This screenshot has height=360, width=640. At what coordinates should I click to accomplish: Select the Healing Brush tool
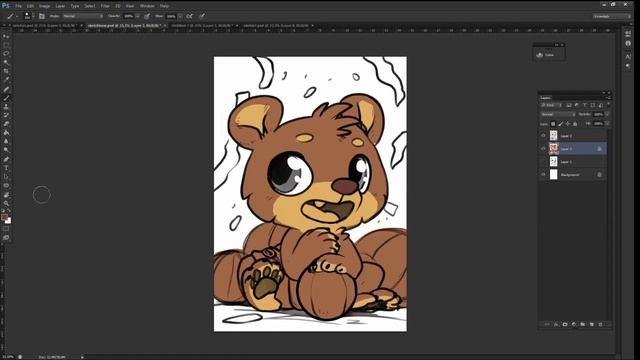pos(6,89)
